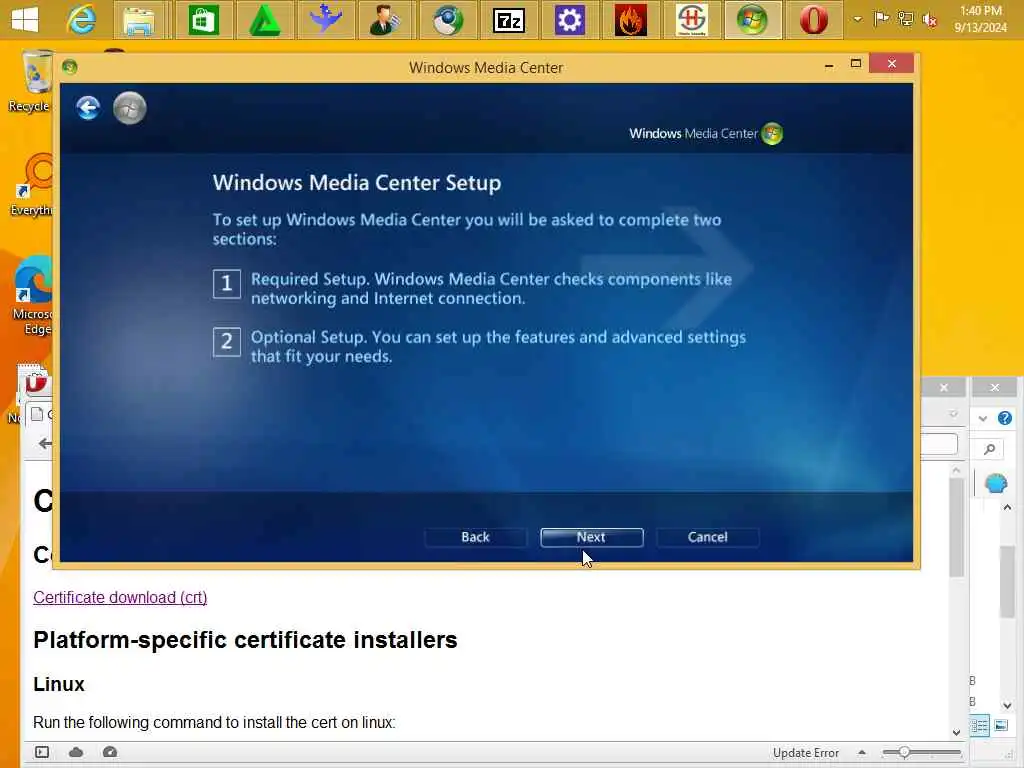
Task: Click the network tray icon
Action: coord(905,19)
